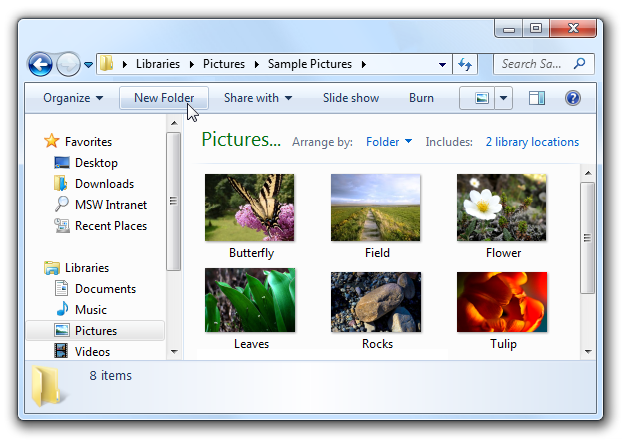
Task: Open the Arrange by Folder dropdown
Action: pyautogui.click(x=389, y=141)
